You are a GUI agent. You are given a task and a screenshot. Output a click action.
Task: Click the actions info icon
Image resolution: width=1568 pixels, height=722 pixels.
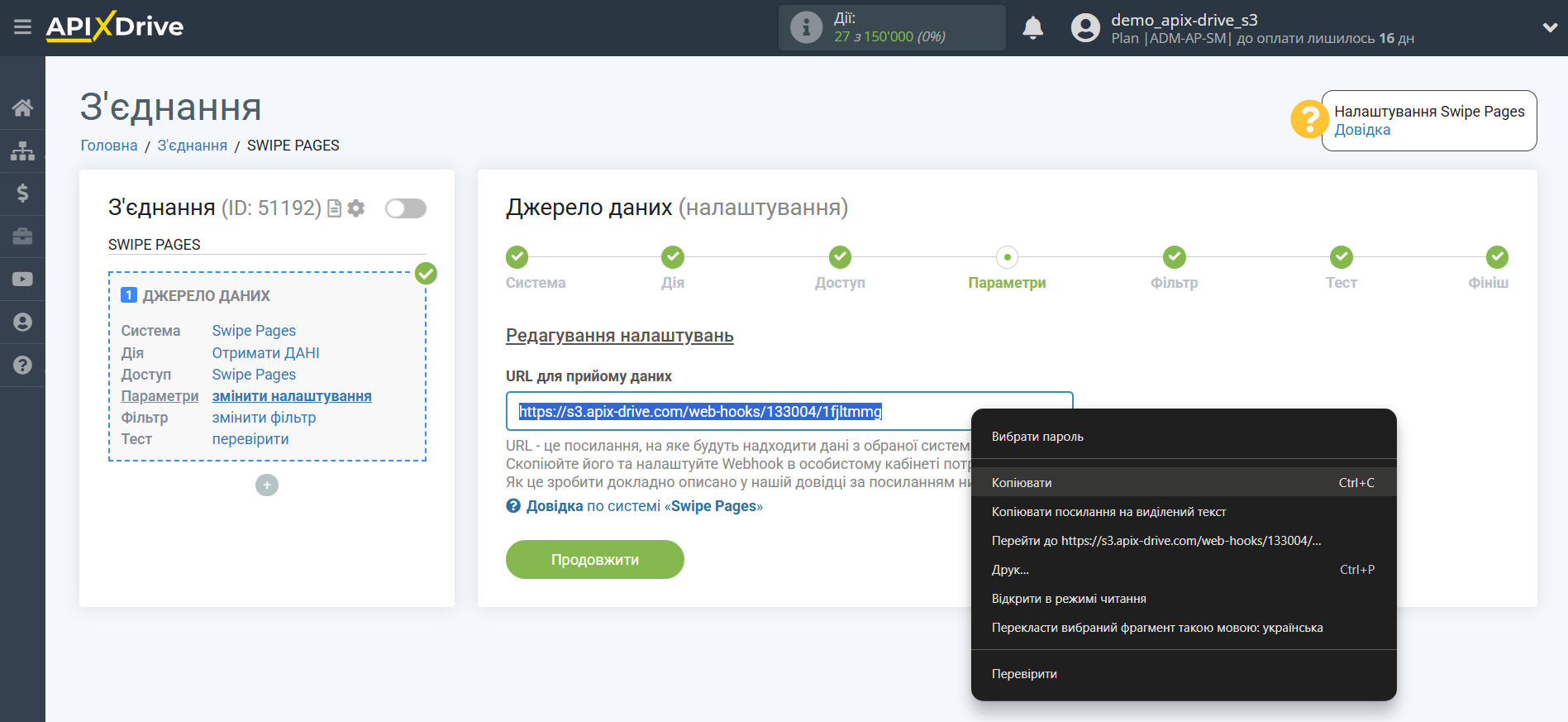tap(806, 27)
